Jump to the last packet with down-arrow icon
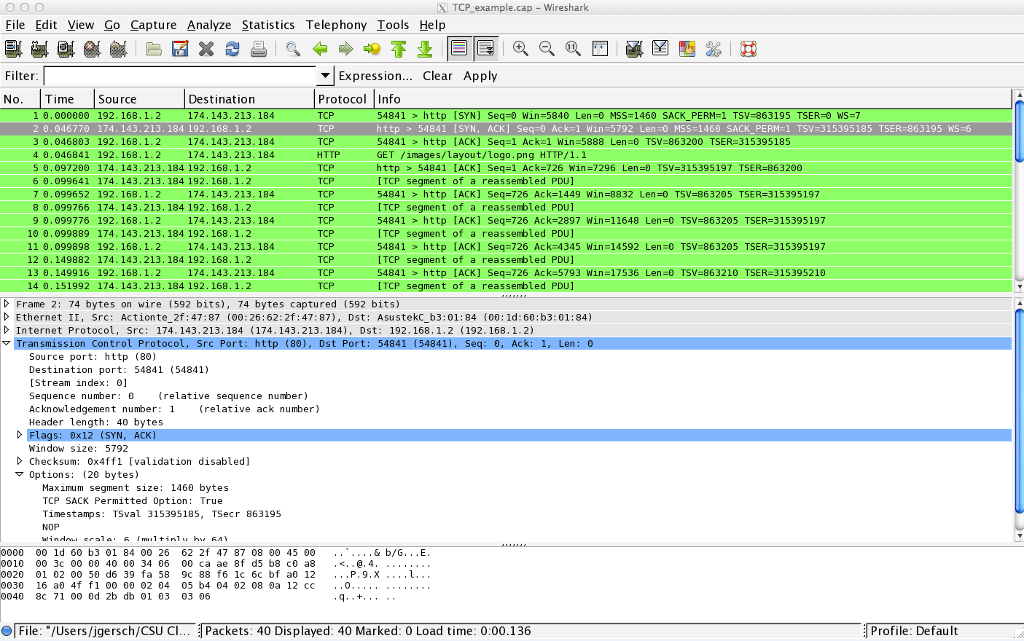The image size is (1024, 641). coord(422,48)
